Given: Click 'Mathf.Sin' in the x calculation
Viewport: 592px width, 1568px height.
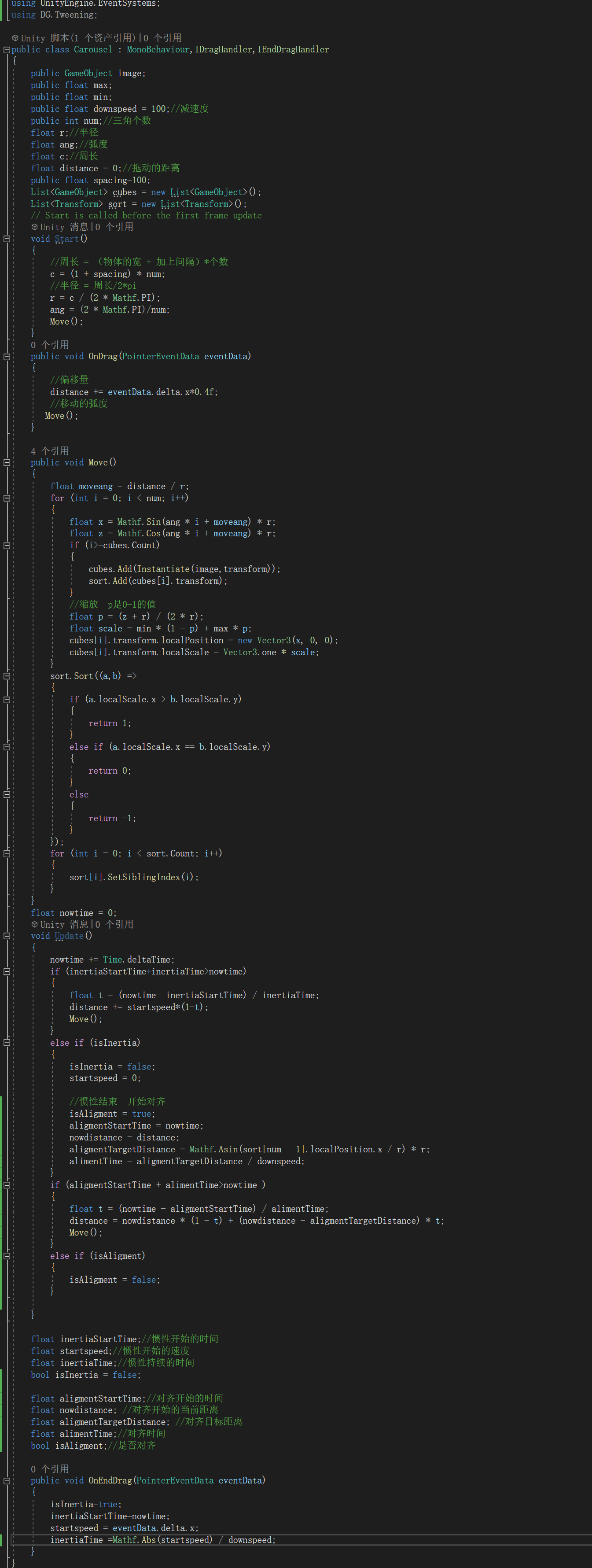Looking at the screenshot, I should click(140, 522).
